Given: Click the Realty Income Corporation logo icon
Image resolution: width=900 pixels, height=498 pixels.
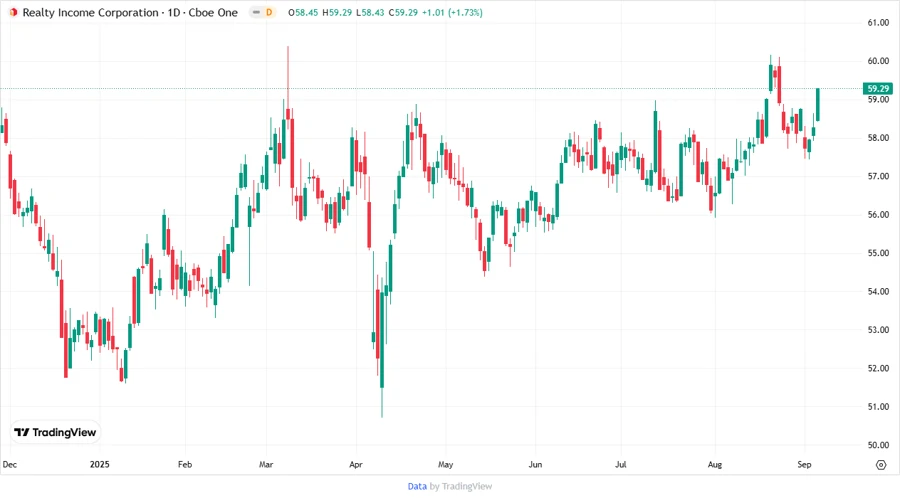Looking at the screenshot, I should [13, 12].
